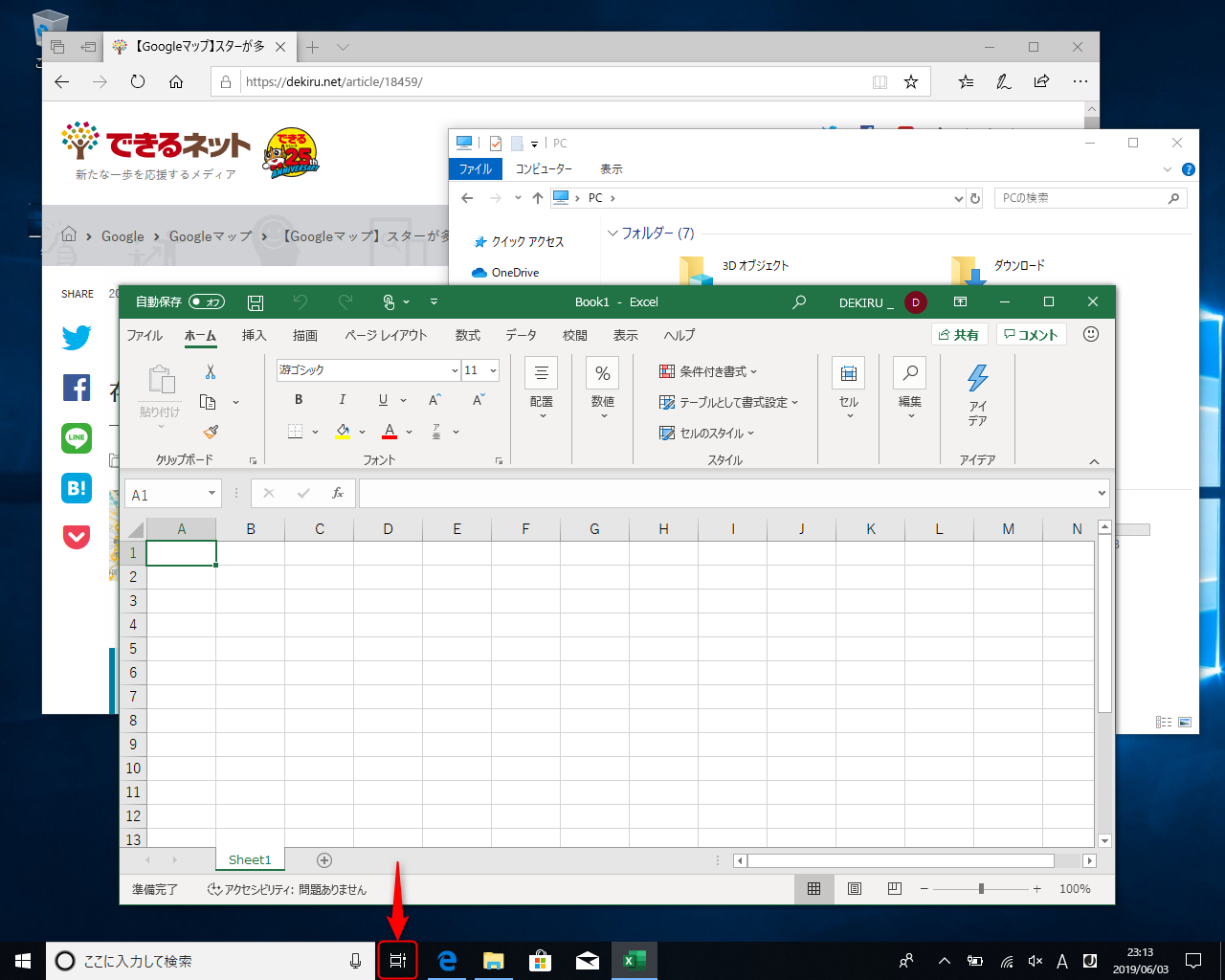
Task: Open Microsoft Store from the taskbar
Action: pos(541,961)
